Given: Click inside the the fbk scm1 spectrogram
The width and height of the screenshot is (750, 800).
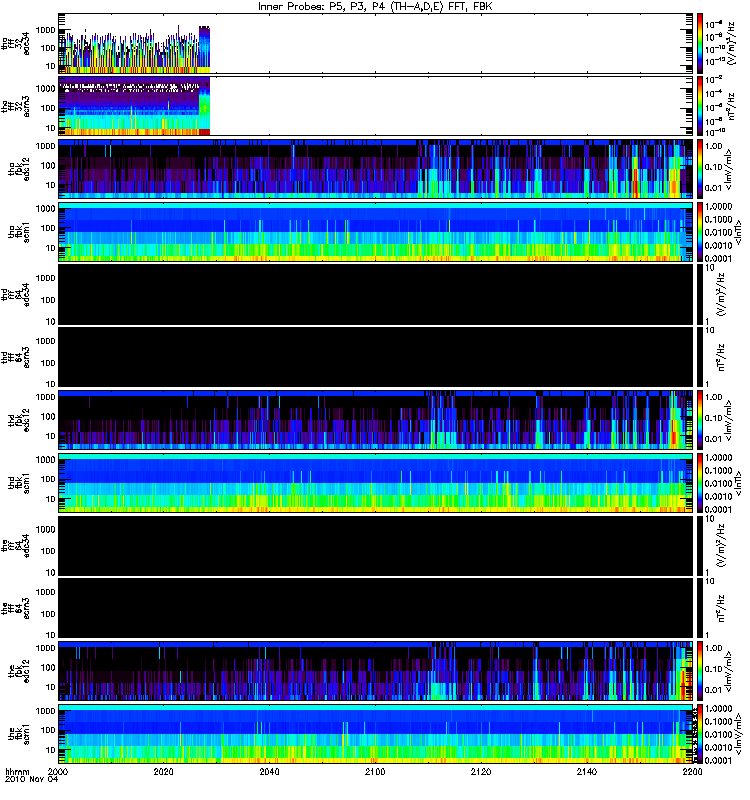Looking at the screenshot, I should pos(375,734).
